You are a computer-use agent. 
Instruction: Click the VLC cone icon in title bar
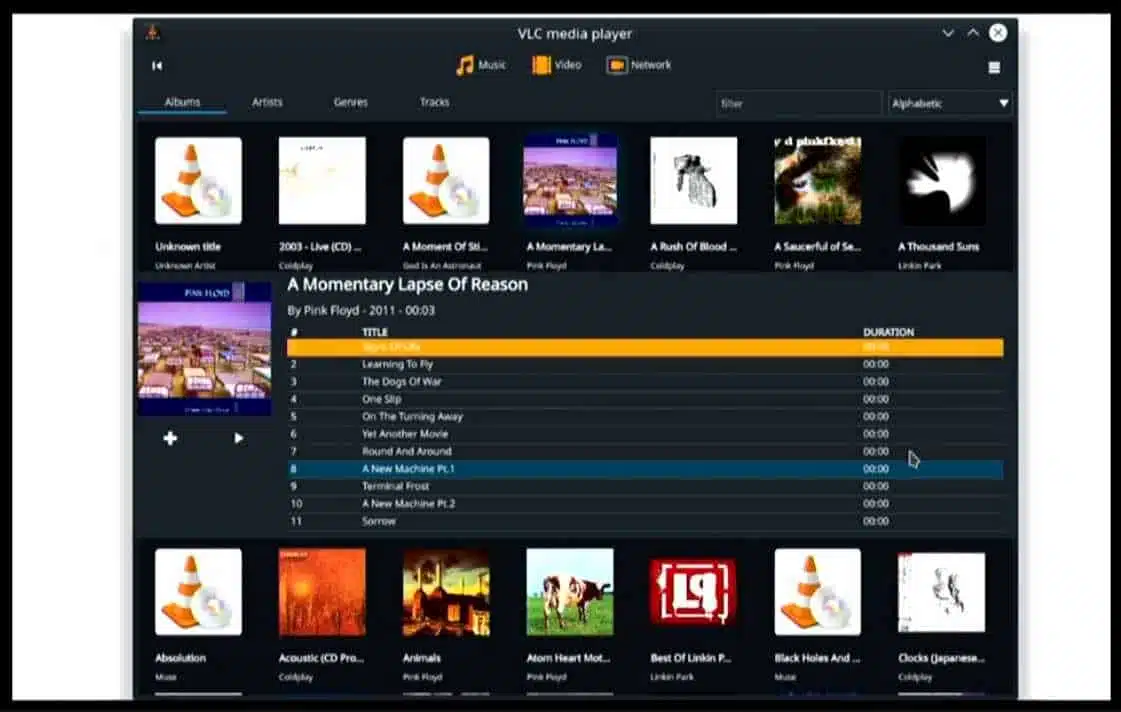point(152,32)
